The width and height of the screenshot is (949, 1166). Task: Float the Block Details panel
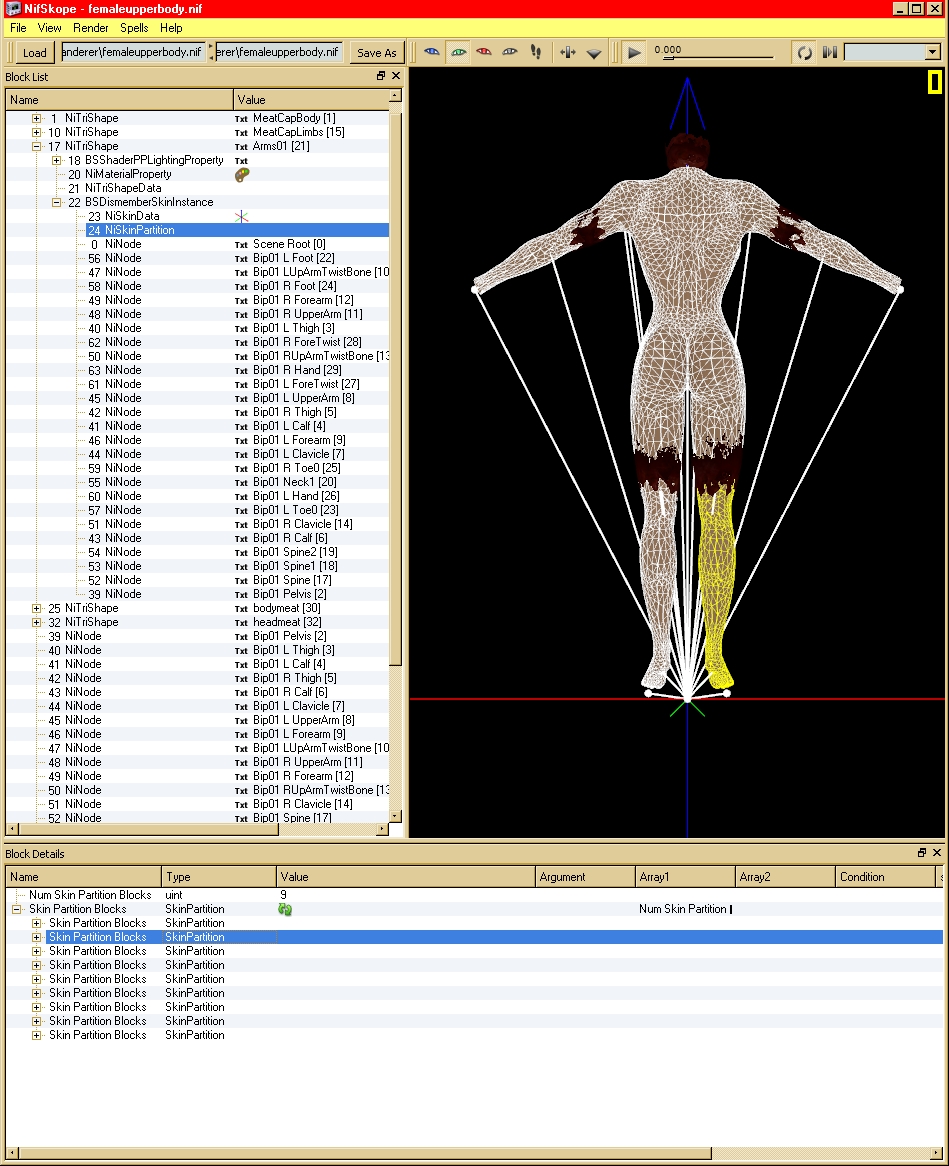click(921, 852)
